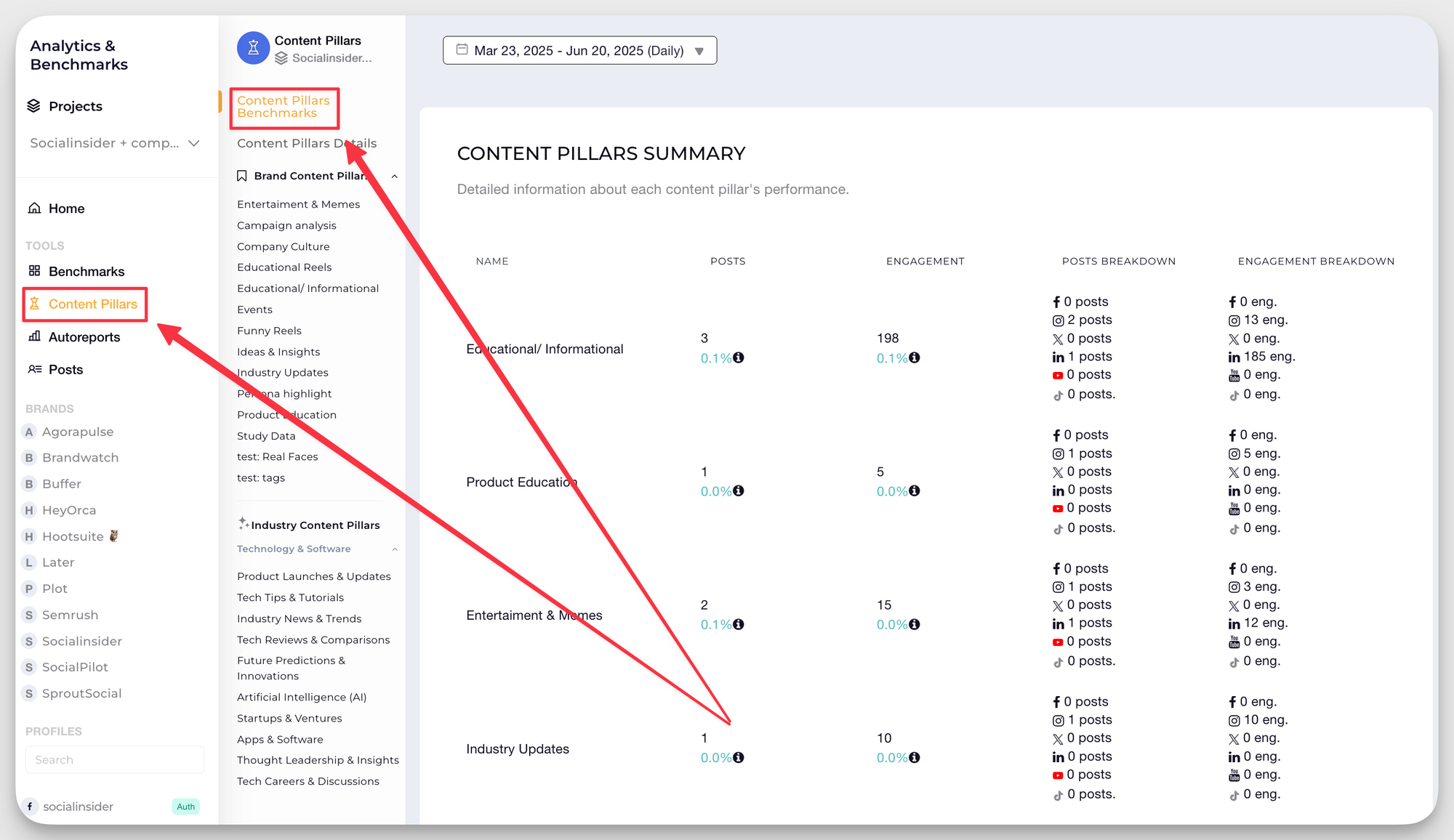
Task: Click the Content Pillars chess-piece sidebar icon
Action: click(x=34, y=304)
